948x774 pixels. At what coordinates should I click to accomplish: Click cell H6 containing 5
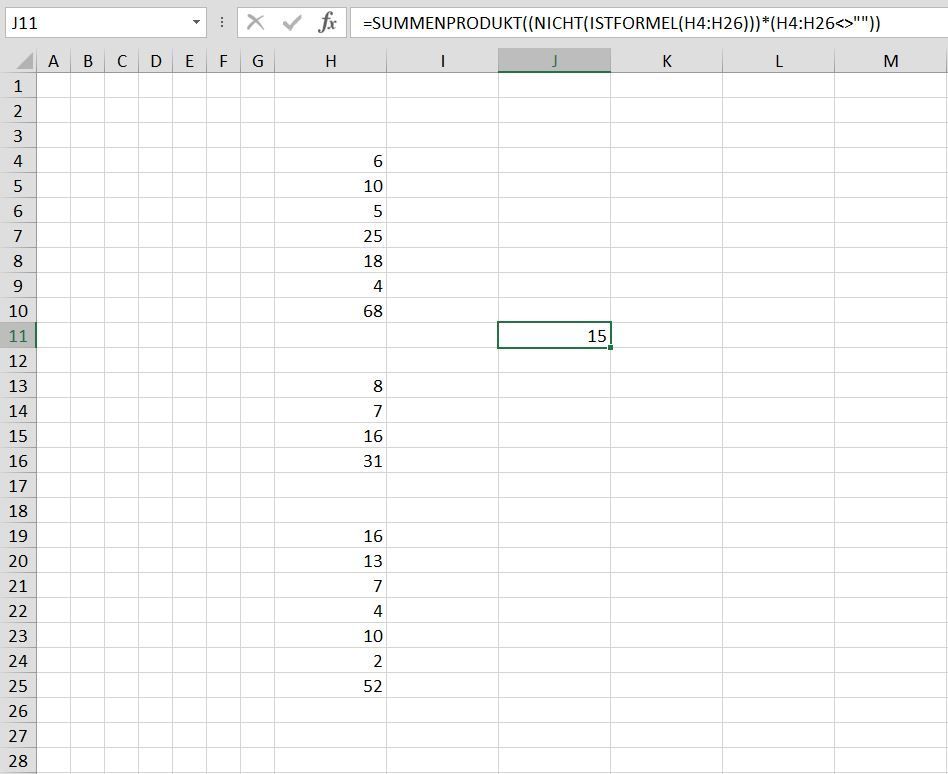pos(331,211)
